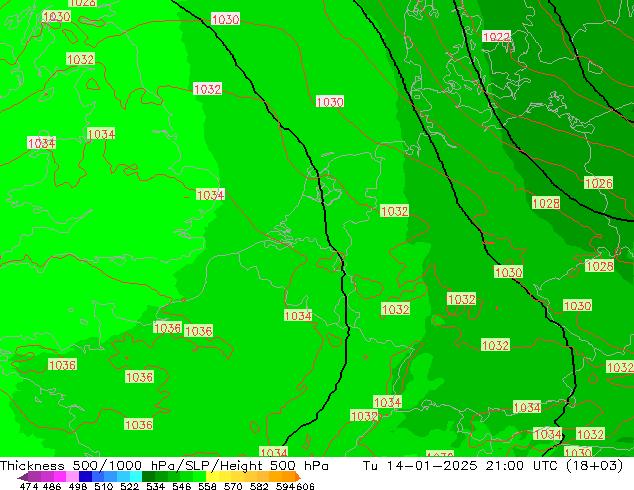Pick the brightest lime green legend swatch
Viewport: 634px width, 490px height.
[x=199, y=477]
